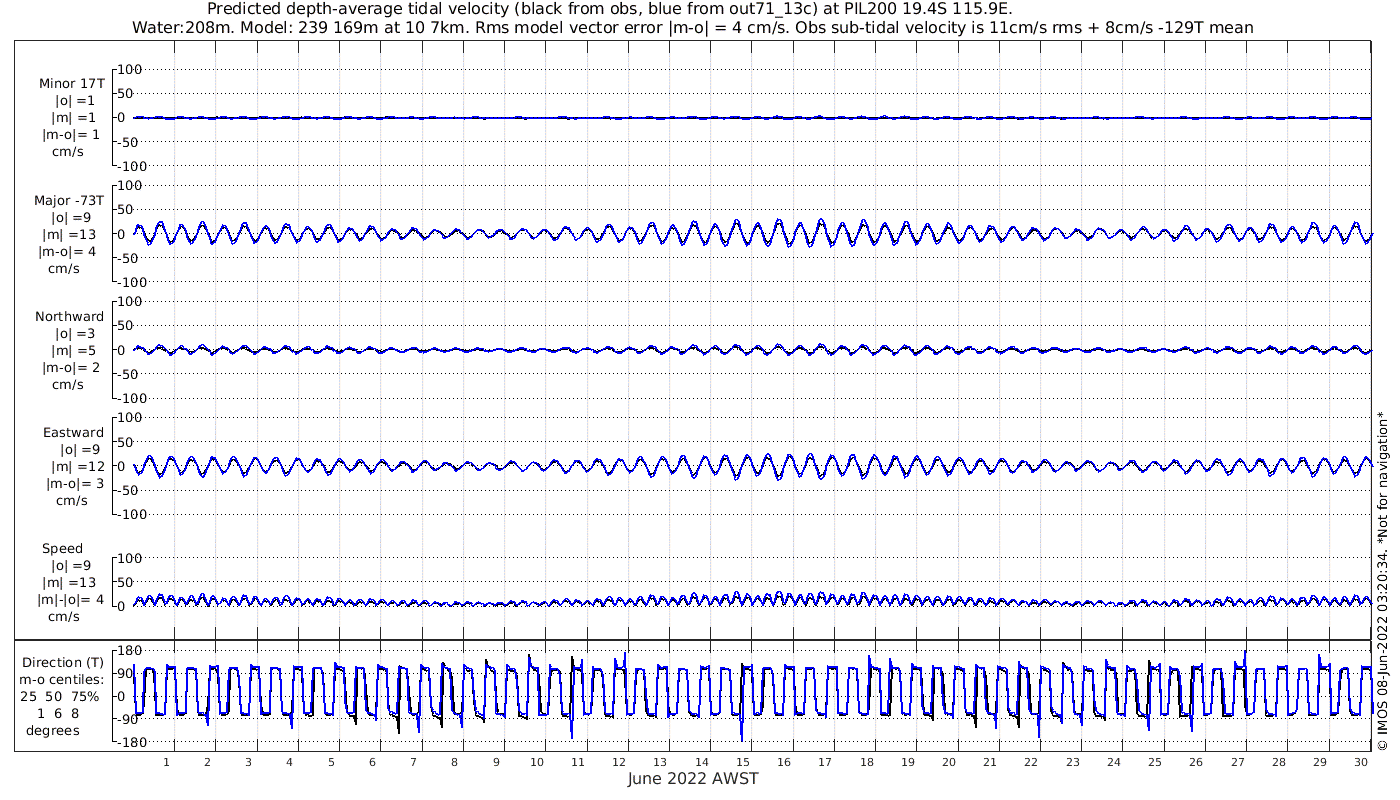Image resolution: width=1400 pixels, height=800 pixels.
Task: Select "|o| =9" under the Eastward label
Action: (x=82, y=449)
